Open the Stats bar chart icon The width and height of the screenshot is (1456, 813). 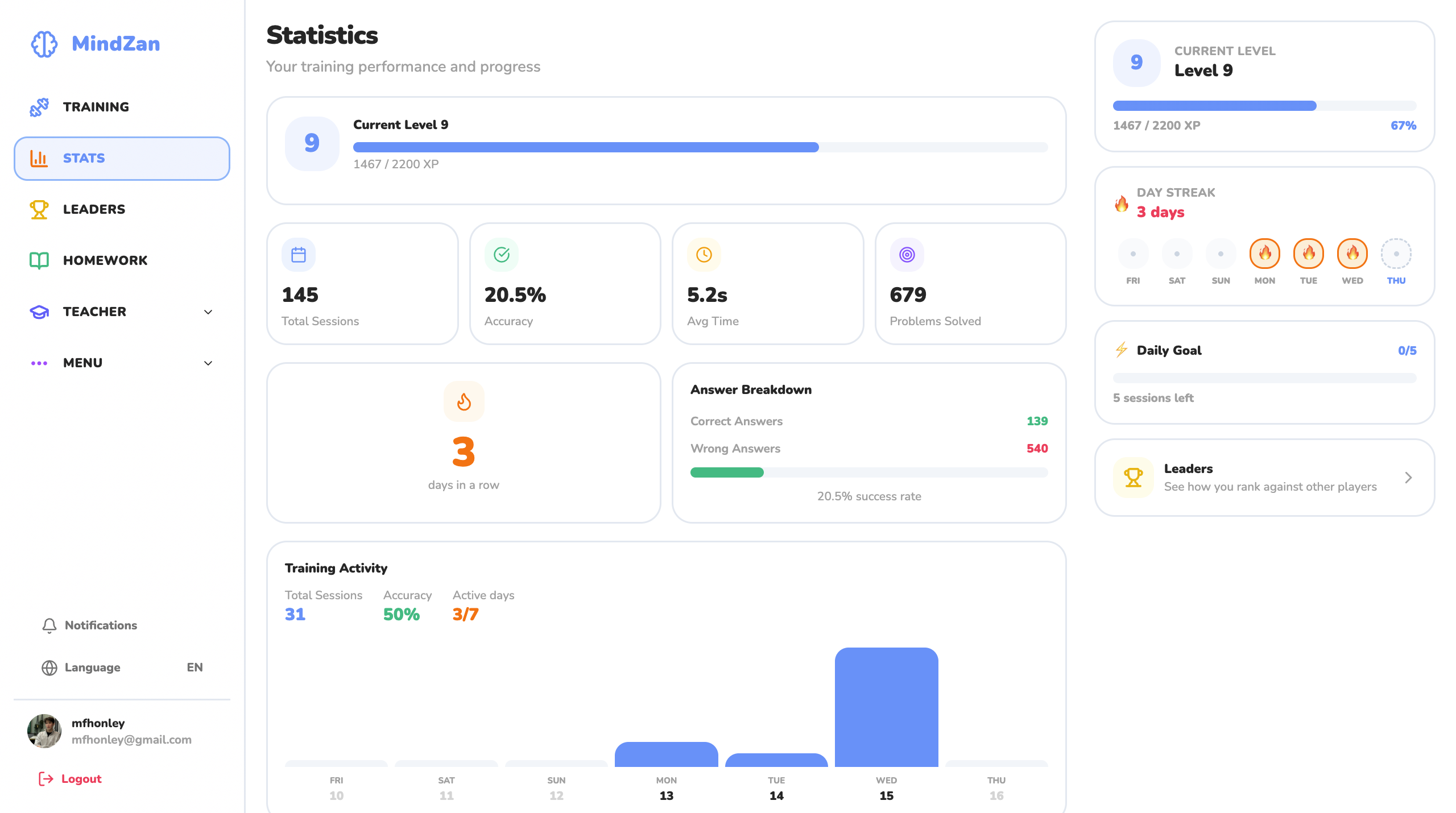39,158
